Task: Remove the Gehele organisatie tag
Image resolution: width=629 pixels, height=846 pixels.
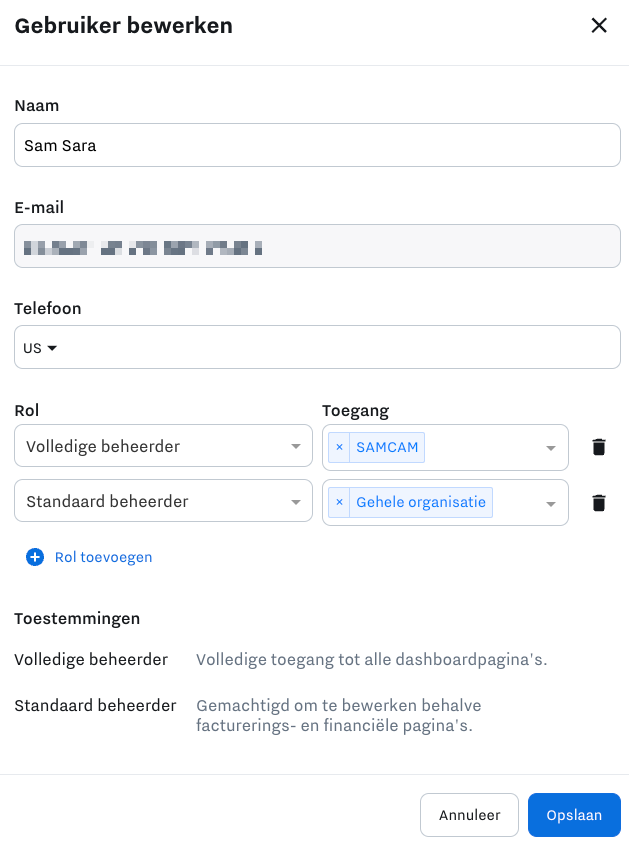Action: pyautogui.click(x=339, y=502)
